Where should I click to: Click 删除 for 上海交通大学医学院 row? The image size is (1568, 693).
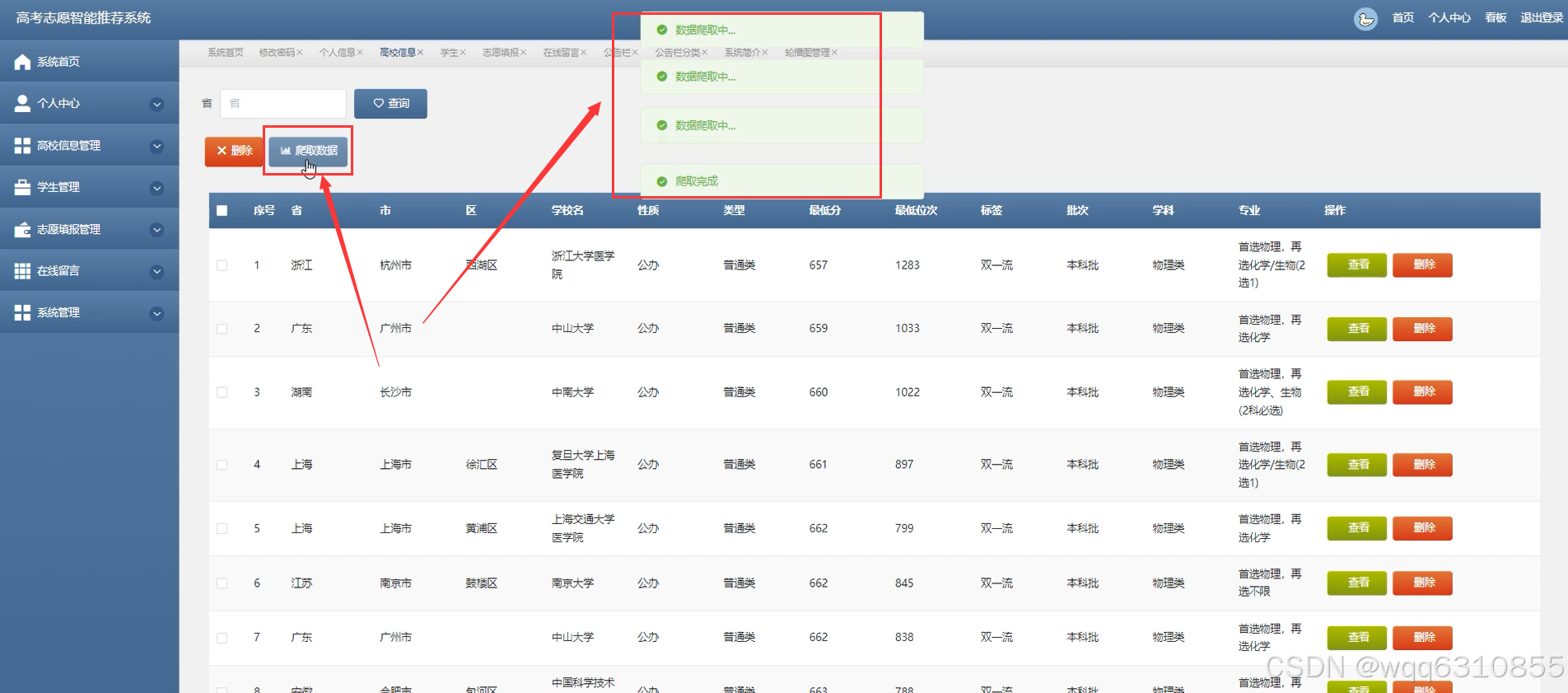point(1422,528)
